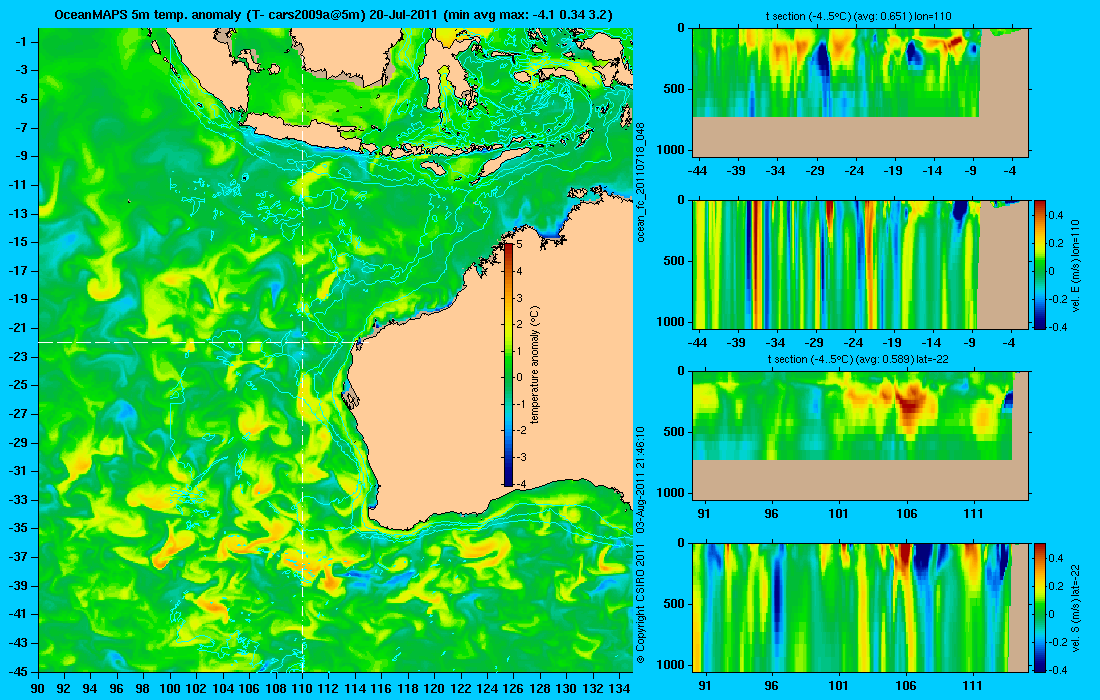Click '-0.4' on the vel. S colorbar

coord(1058,670)
